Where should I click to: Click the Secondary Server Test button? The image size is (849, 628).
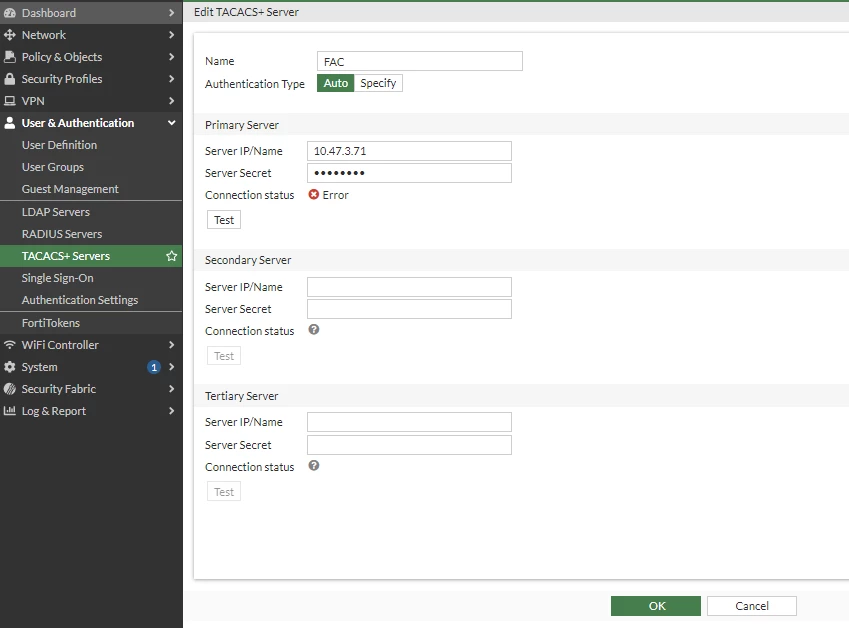click(224, 356)
